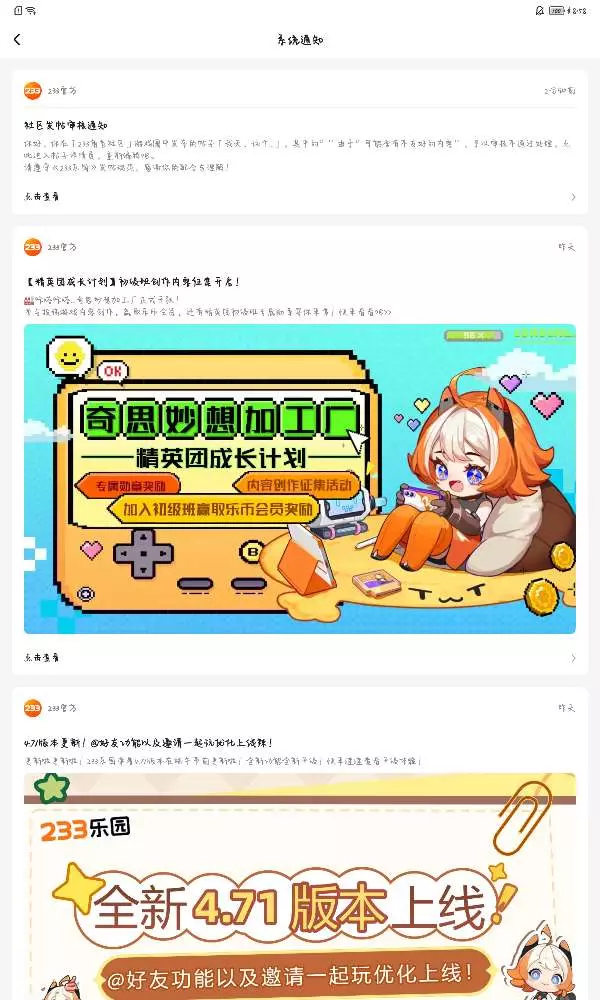The height and width of the screenshot is (1000, 600).
Task: Tap the 系统通知 page title
Action: click(300, 40)
